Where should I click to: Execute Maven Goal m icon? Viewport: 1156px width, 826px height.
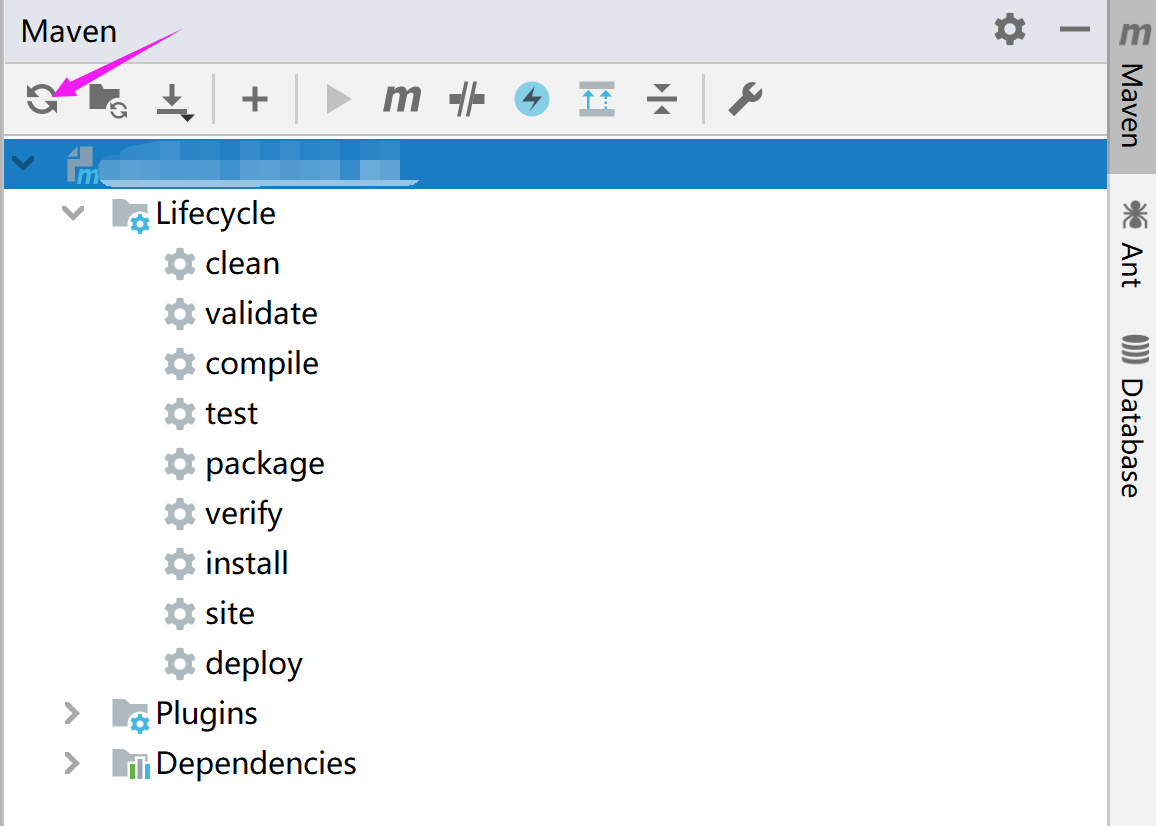coord(402,98)
